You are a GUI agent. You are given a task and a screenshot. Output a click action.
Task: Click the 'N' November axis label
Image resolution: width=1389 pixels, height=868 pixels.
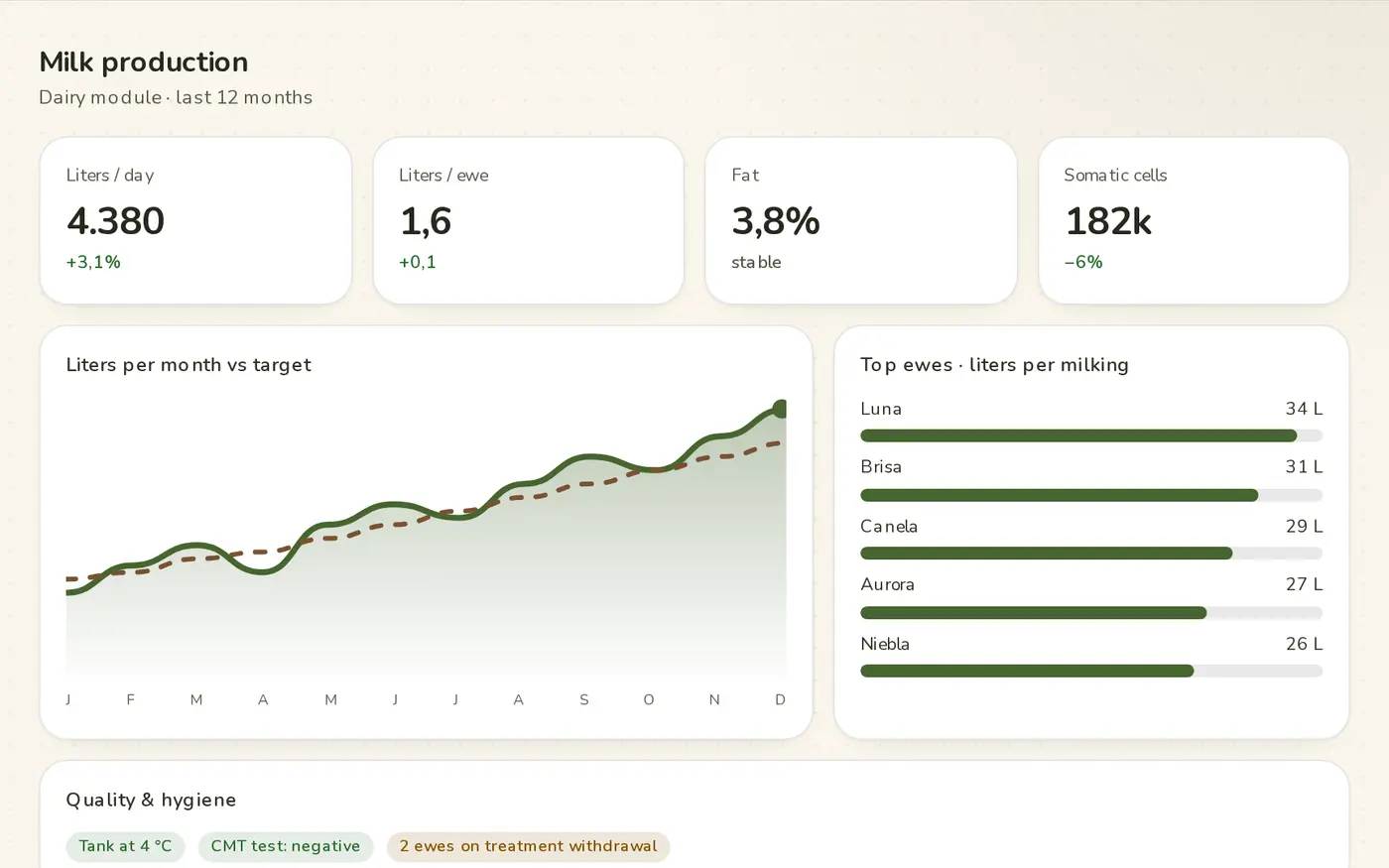click(714, 699)
